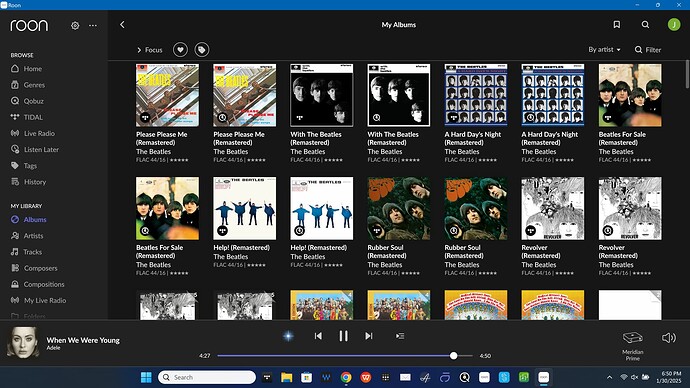Select Albums under My Library
Screen dimensions: 690x388
[x=35, y=220]
